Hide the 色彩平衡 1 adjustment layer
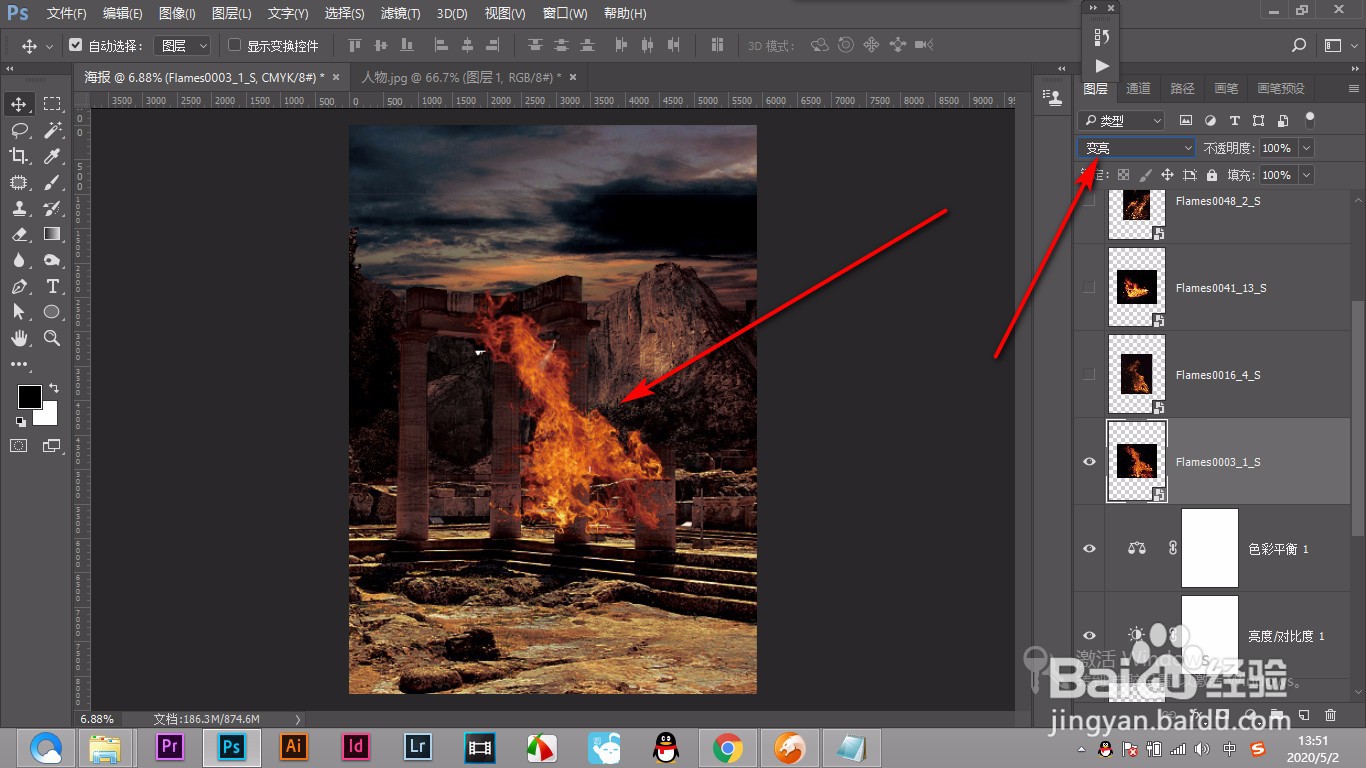1366x768 pixels. coord(1090,548)
